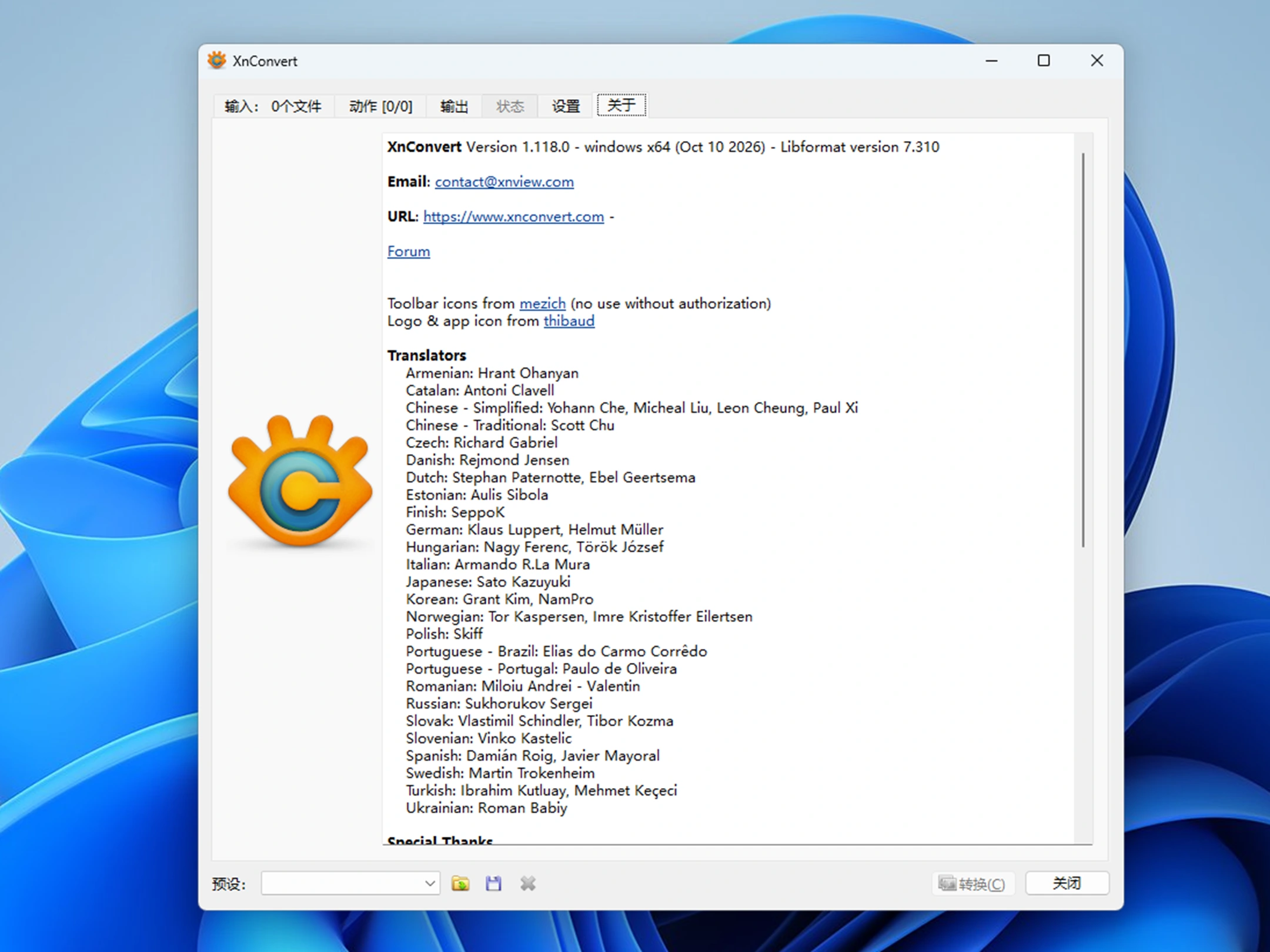Click 'Italian: Armando R.La Mura' line
This screenshot has width=1270, height=952.
coord(498,565)
